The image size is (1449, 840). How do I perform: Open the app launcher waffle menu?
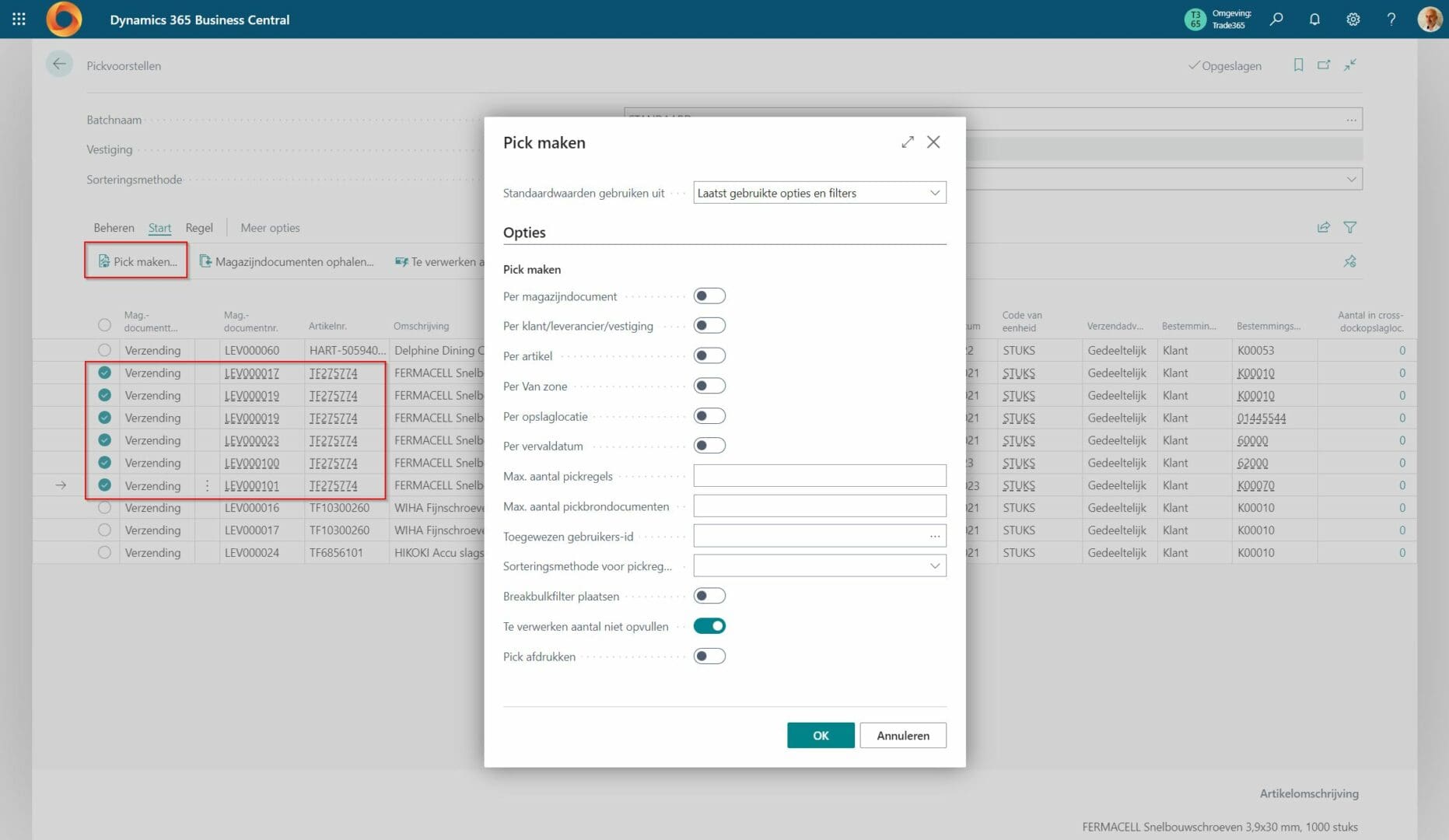pos(19,19)
